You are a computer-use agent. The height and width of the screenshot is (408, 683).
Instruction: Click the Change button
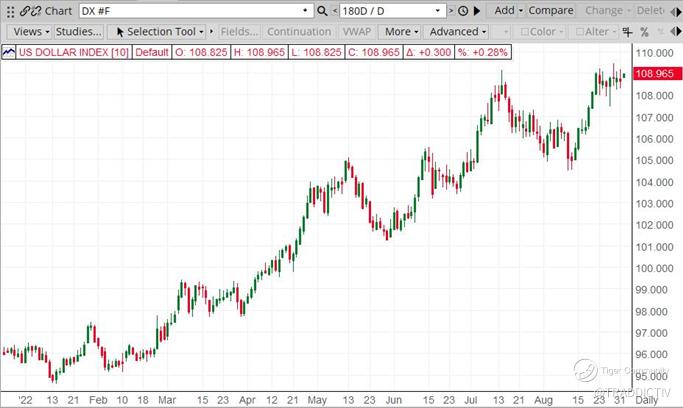(x=604, y=11)
